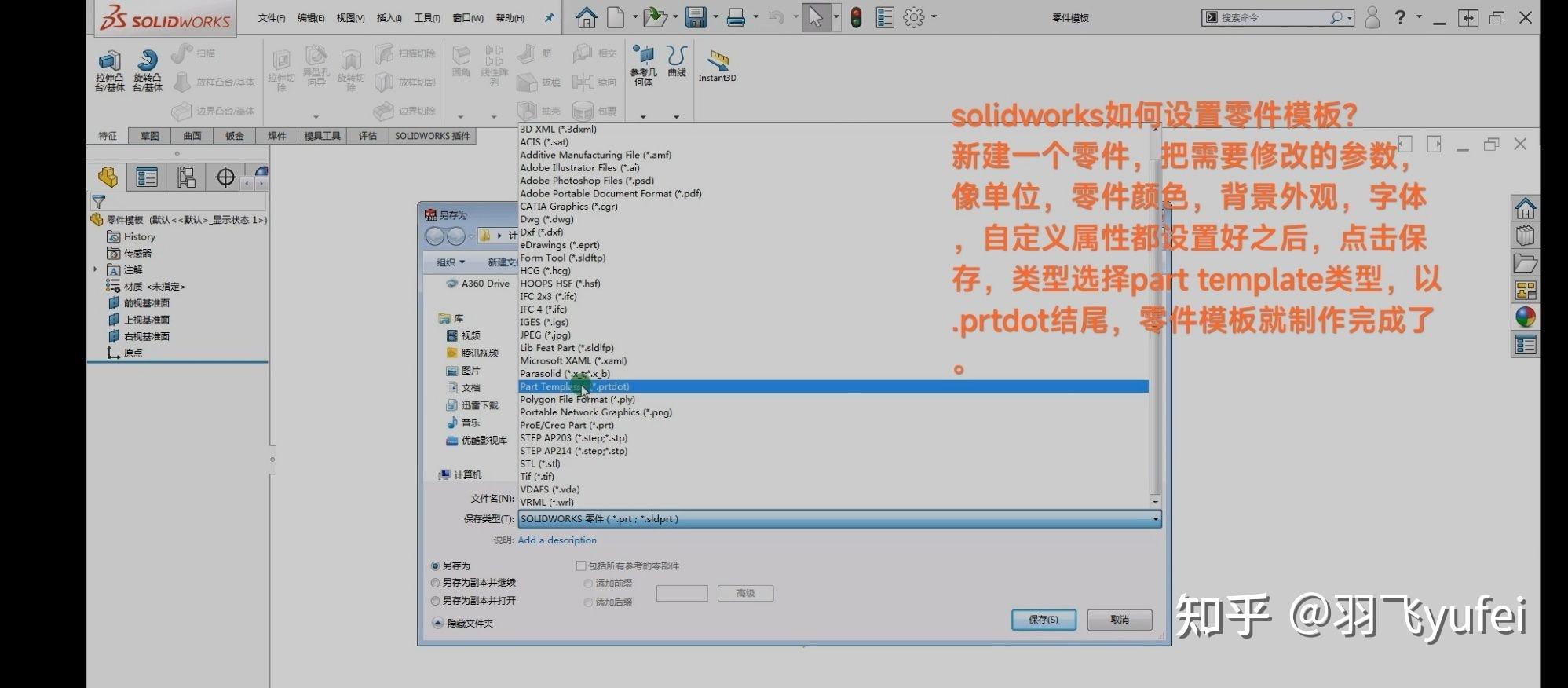The width and height of the screenshot is (1568, 688).
Task: Open the 编辑(E) menu
Action: tap(311, 18)
